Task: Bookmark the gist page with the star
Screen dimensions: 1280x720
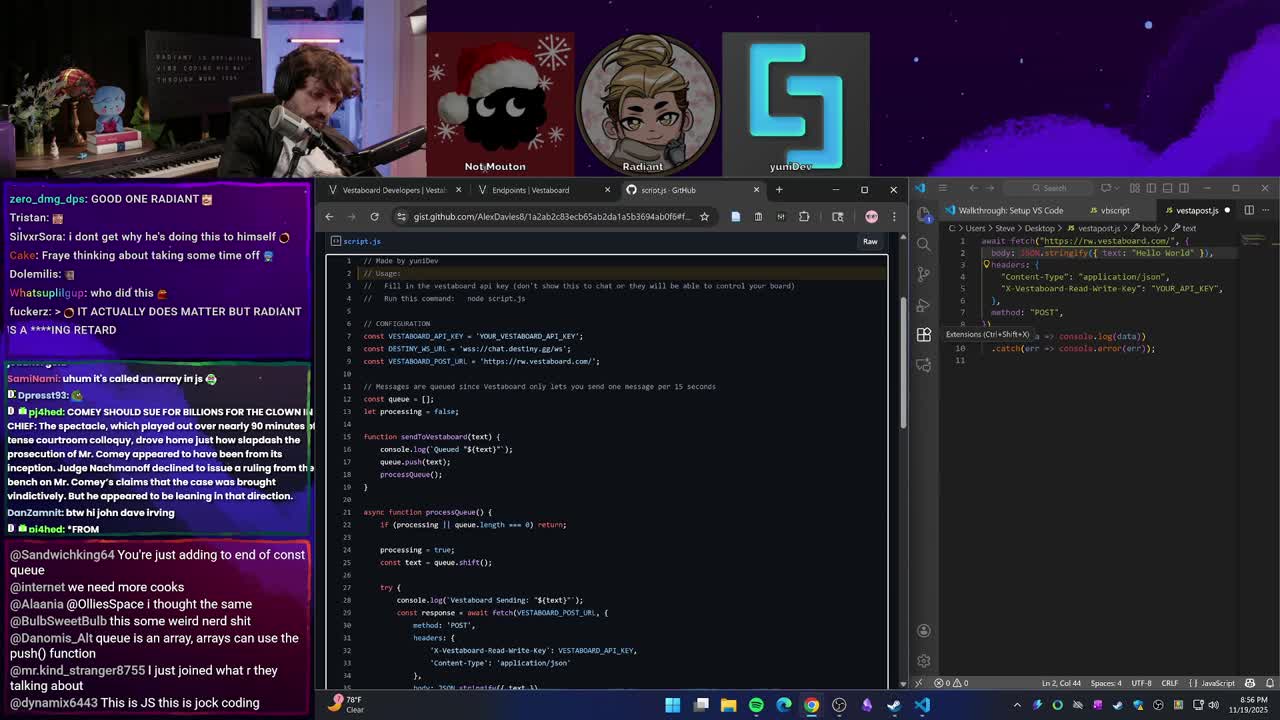Action: [x=704, y=217]
